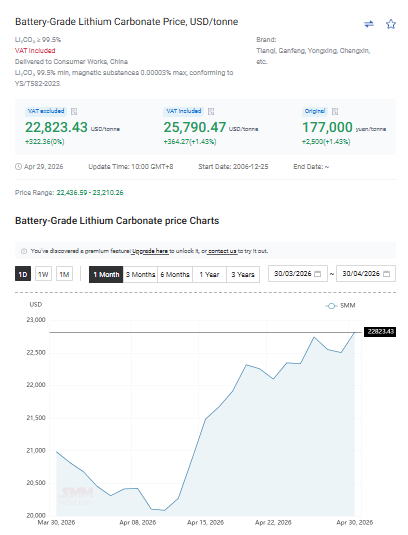
Task: Open calendar icon in end date field
Action: pos(386,274)
